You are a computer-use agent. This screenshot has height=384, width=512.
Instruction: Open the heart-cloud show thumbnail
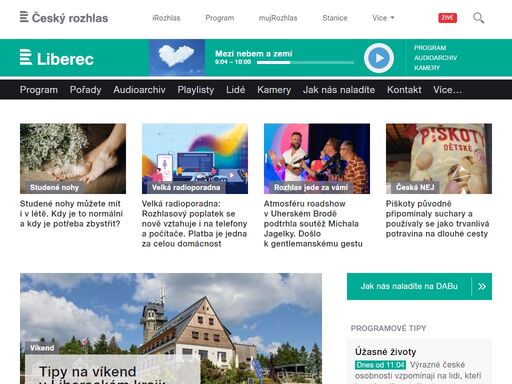177,58
